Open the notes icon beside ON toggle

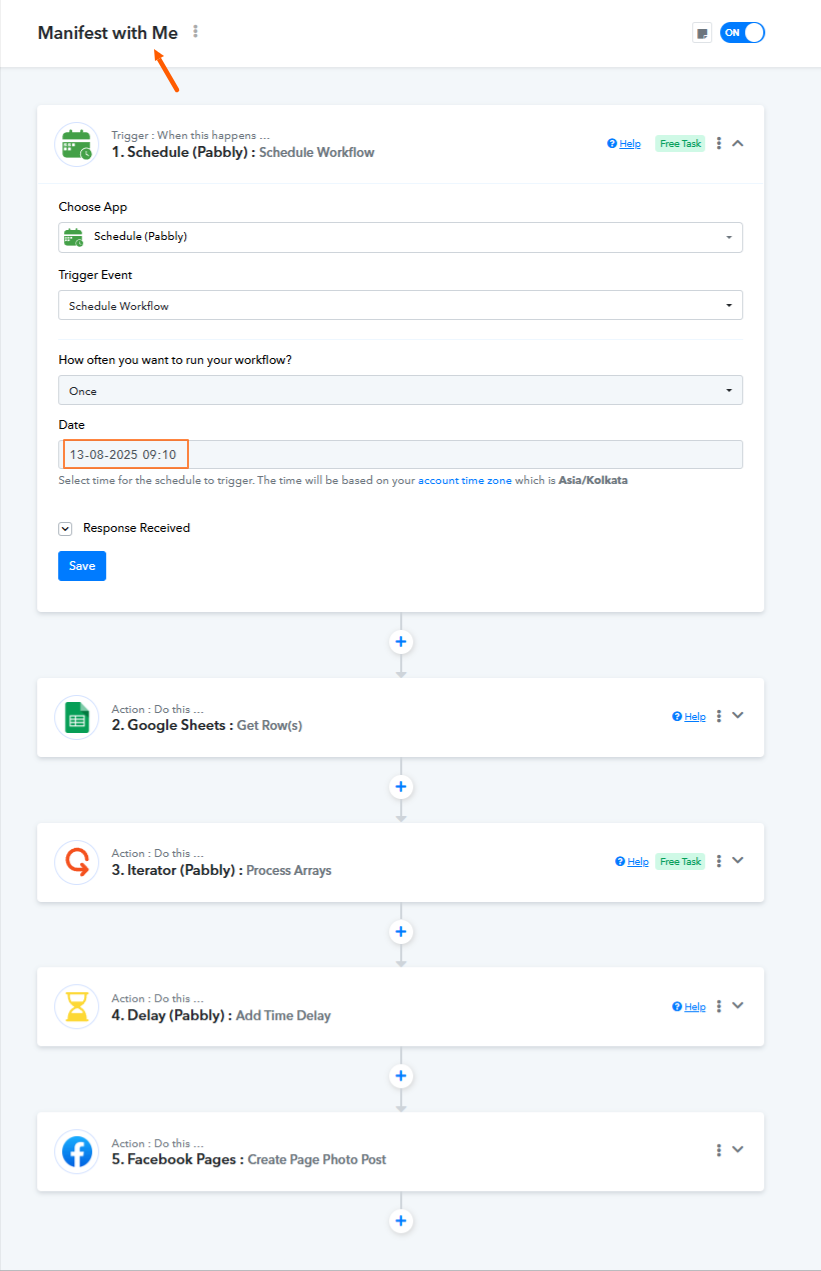[x=702, y=33]
